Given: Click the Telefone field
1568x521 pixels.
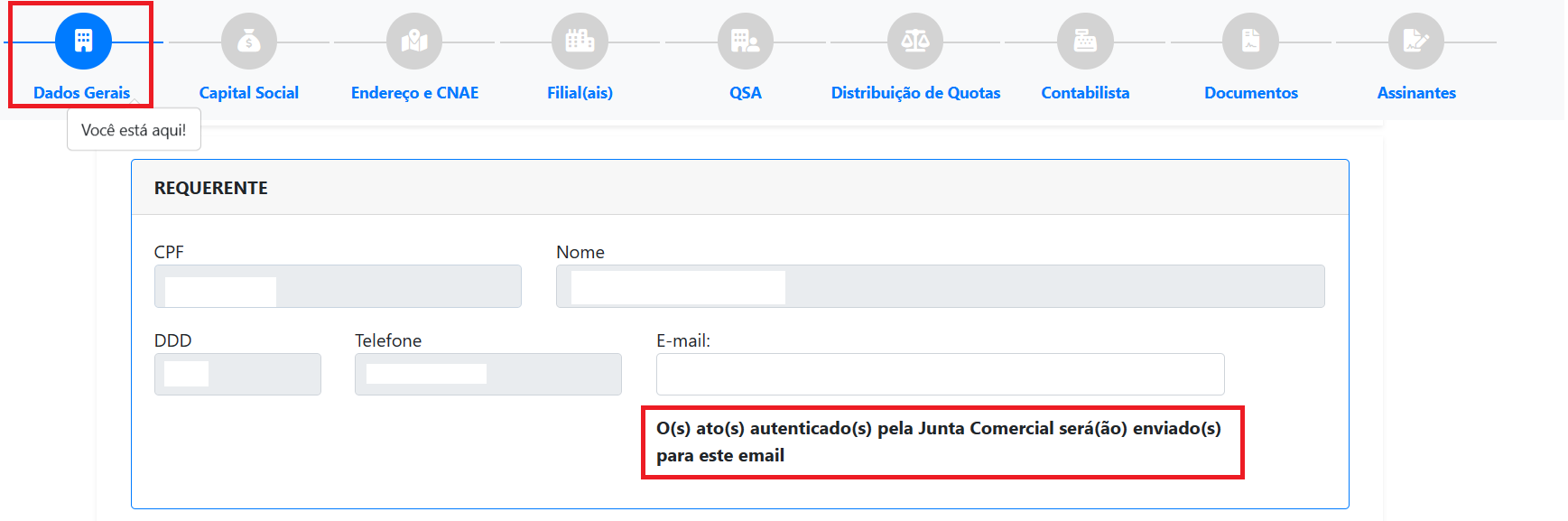Looking at the screenshot, I should pyautogui.click(x=488, y=374).
